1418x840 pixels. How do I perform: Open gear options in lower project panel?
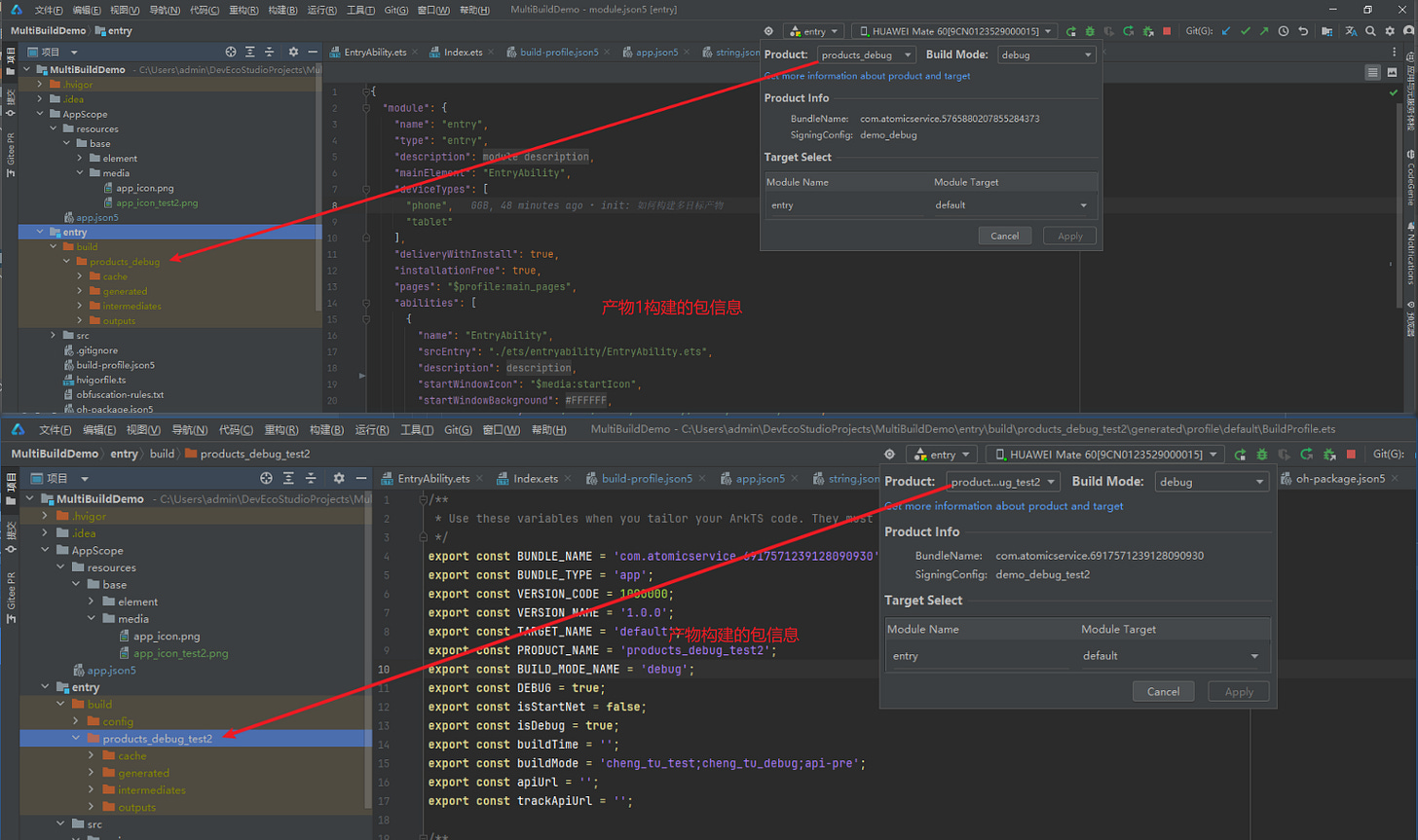(339, 478)
